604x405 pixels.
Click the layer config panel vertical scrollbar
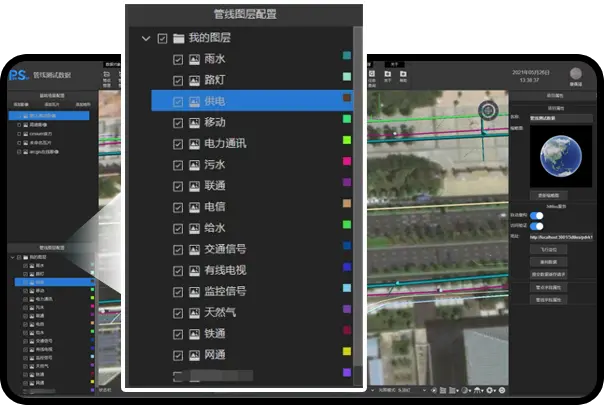point(358,197)
